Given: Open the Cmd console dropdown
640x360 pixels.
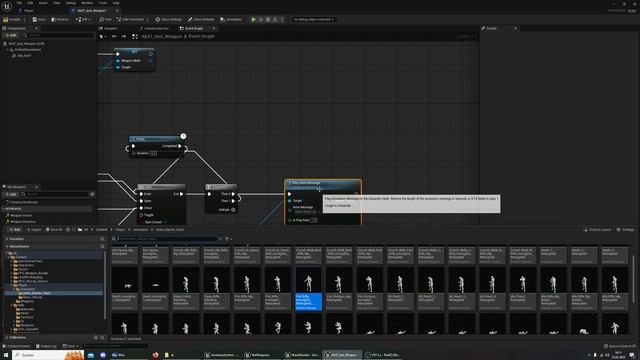Looking at the screenshot, I should [x=70, y=346].
